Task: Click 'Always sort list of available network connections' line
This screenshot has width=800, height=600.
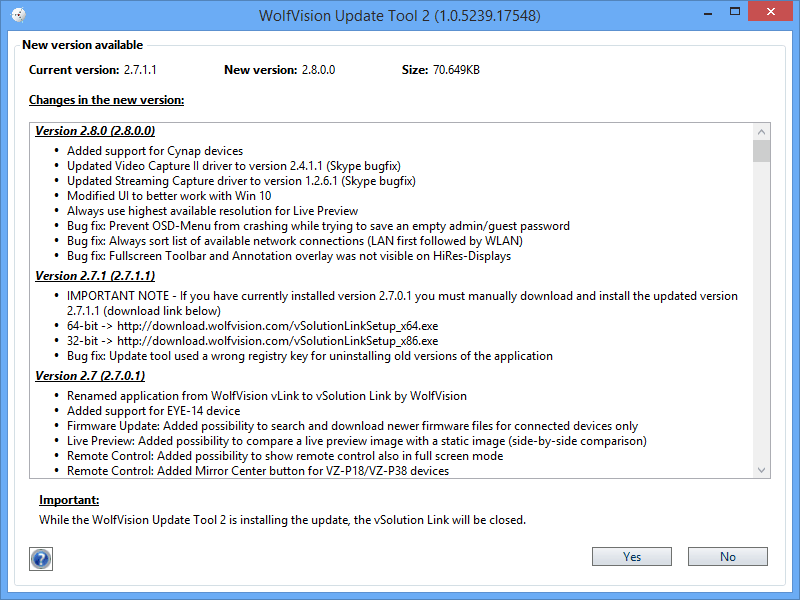Action: [295, 241]
